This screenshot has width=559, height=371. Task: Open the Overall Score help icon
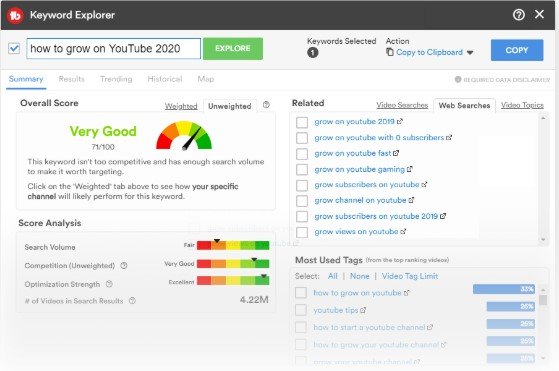click(266, 105)
